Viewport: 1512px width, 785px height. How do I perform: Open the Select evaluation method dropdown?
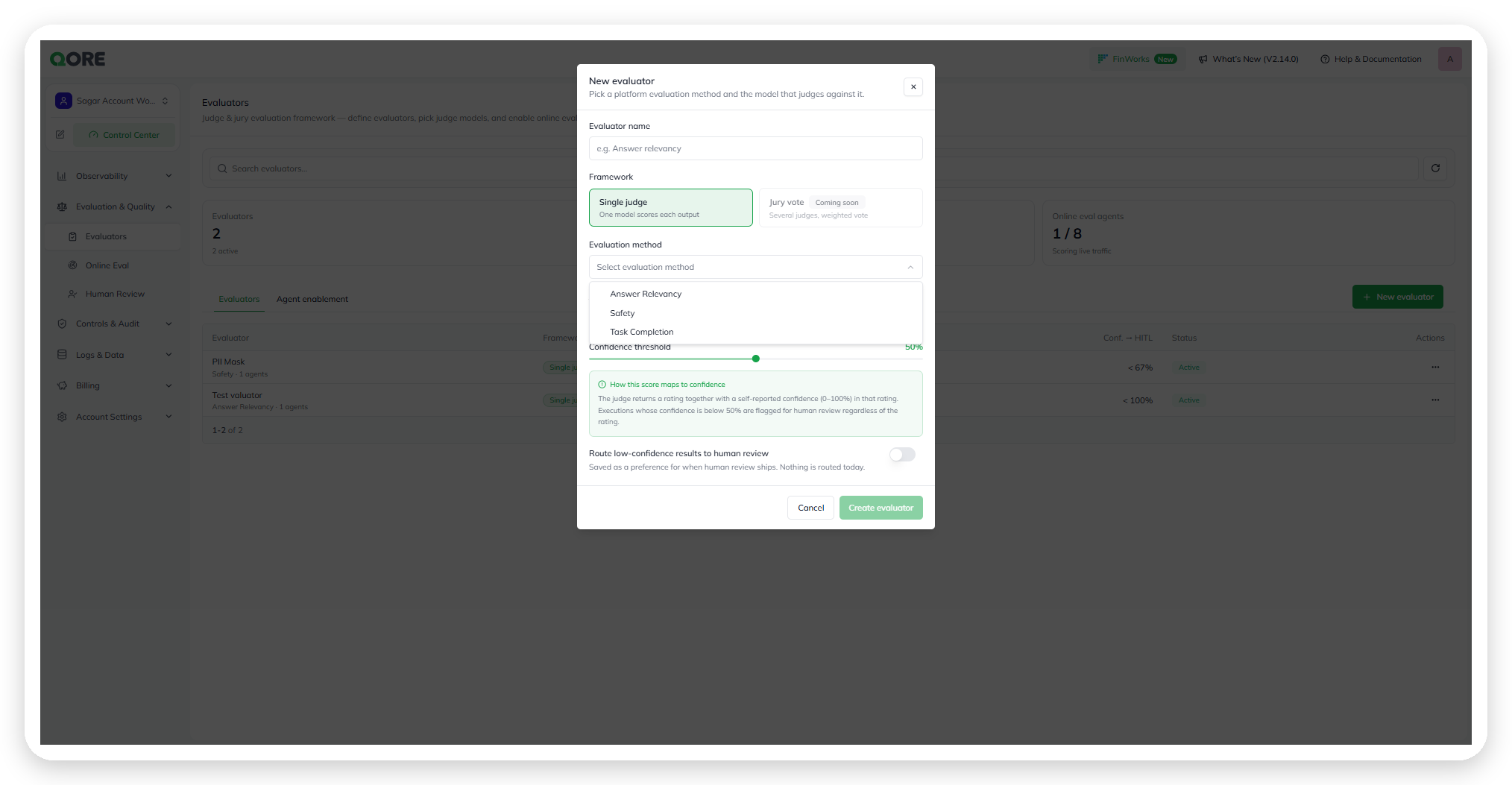[x=755, y=267]
